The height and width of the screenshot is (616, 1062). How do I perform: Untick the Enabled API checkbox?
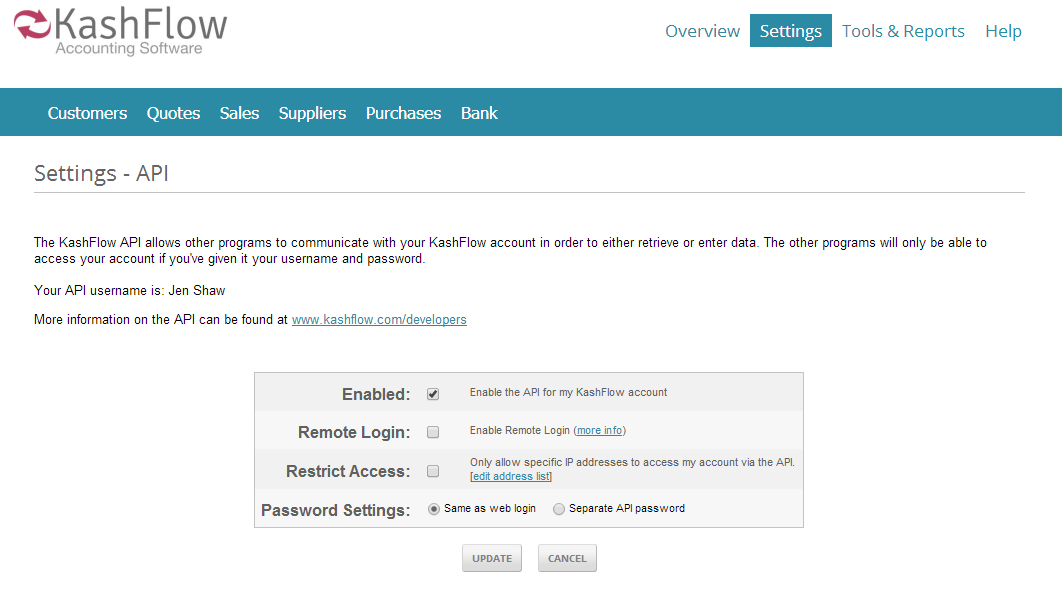pyautogui.click(x=433, y=394)
